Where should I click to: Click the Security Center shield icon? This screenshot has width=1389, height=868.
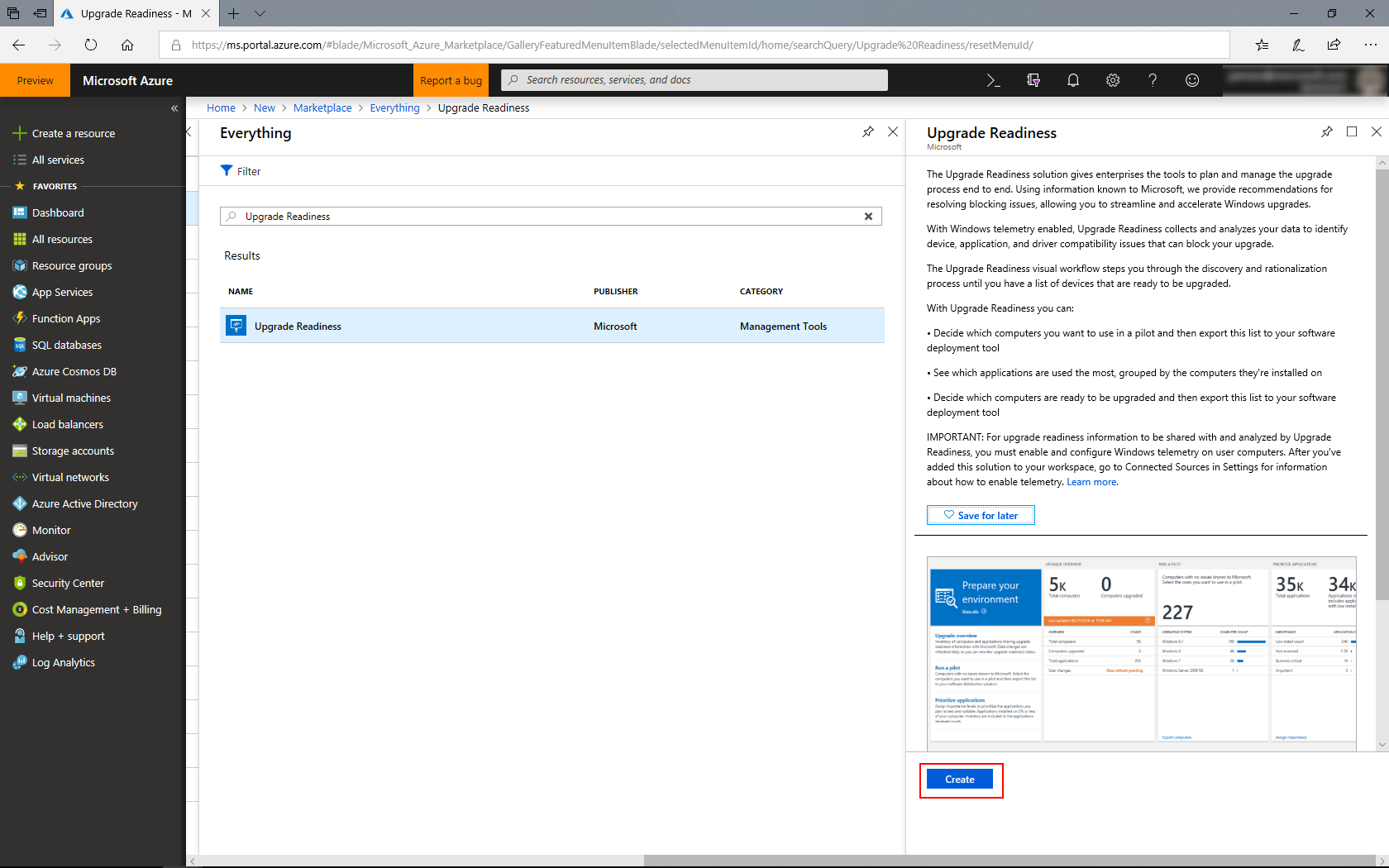[x=20, y=583]
